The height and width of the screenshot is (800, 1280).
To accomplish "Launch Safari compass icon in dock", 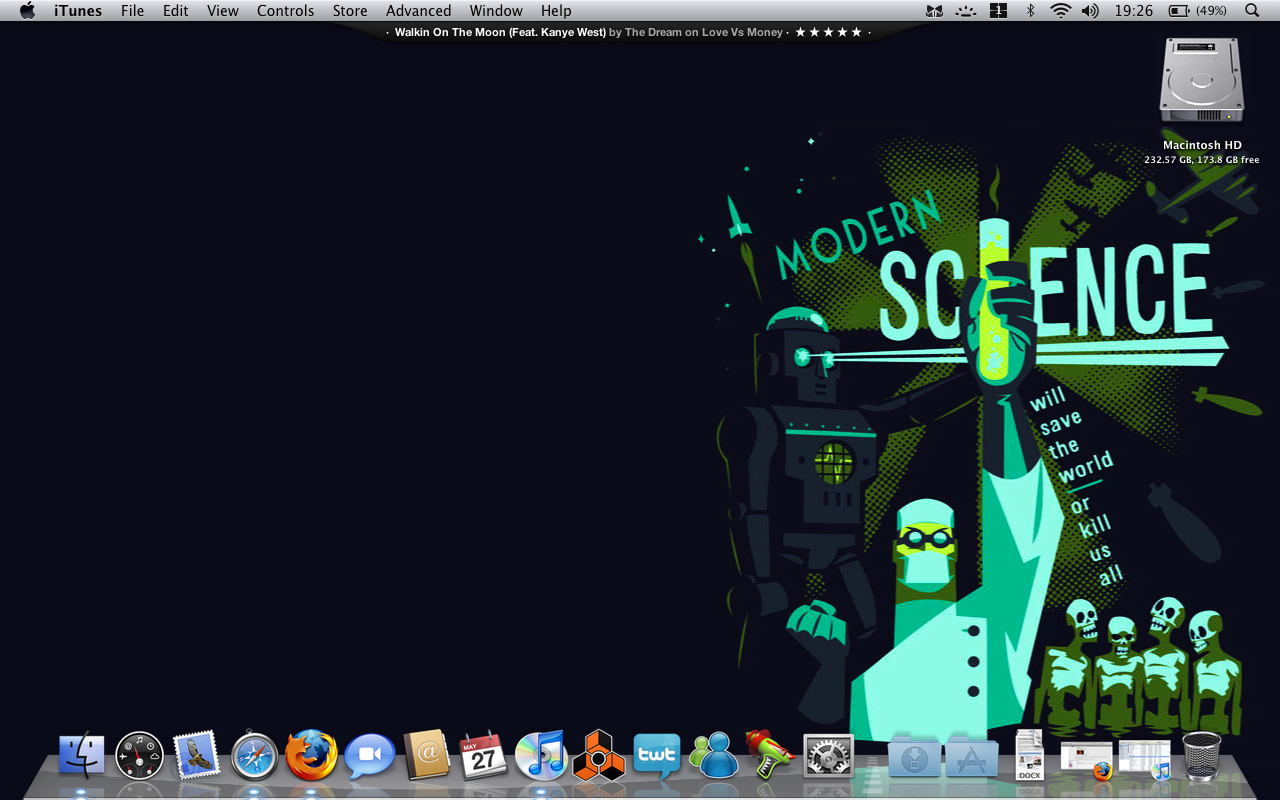I will [x=255, y=756].
